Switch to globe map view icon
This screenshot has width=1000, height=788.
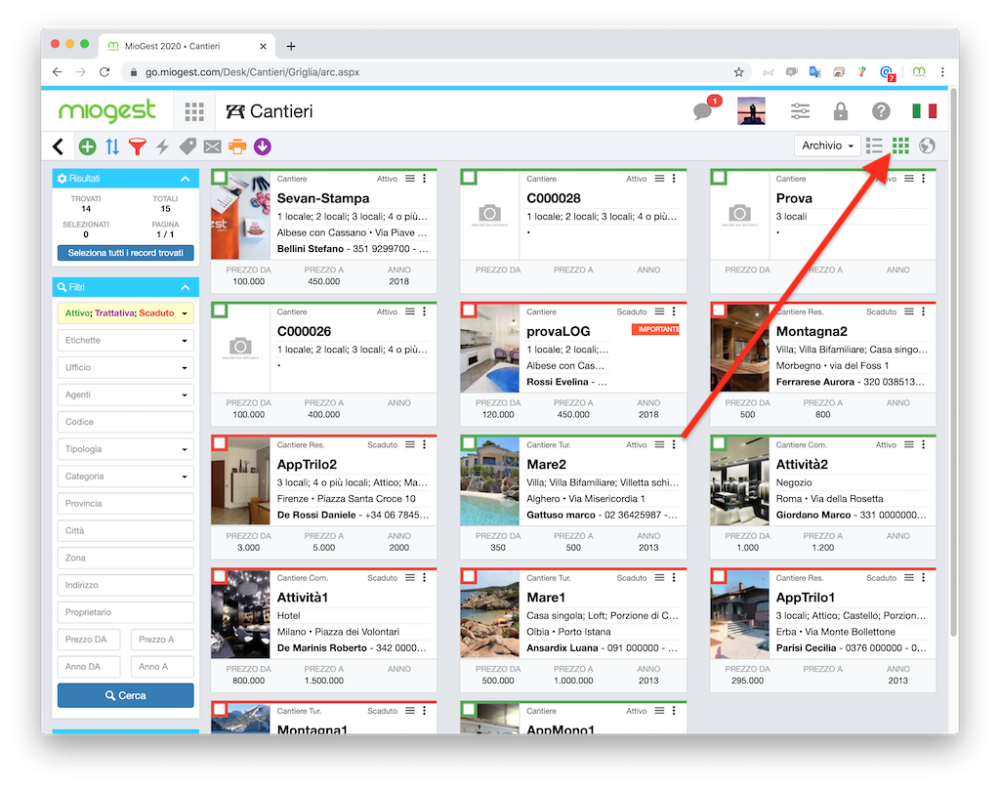[927, 146]
